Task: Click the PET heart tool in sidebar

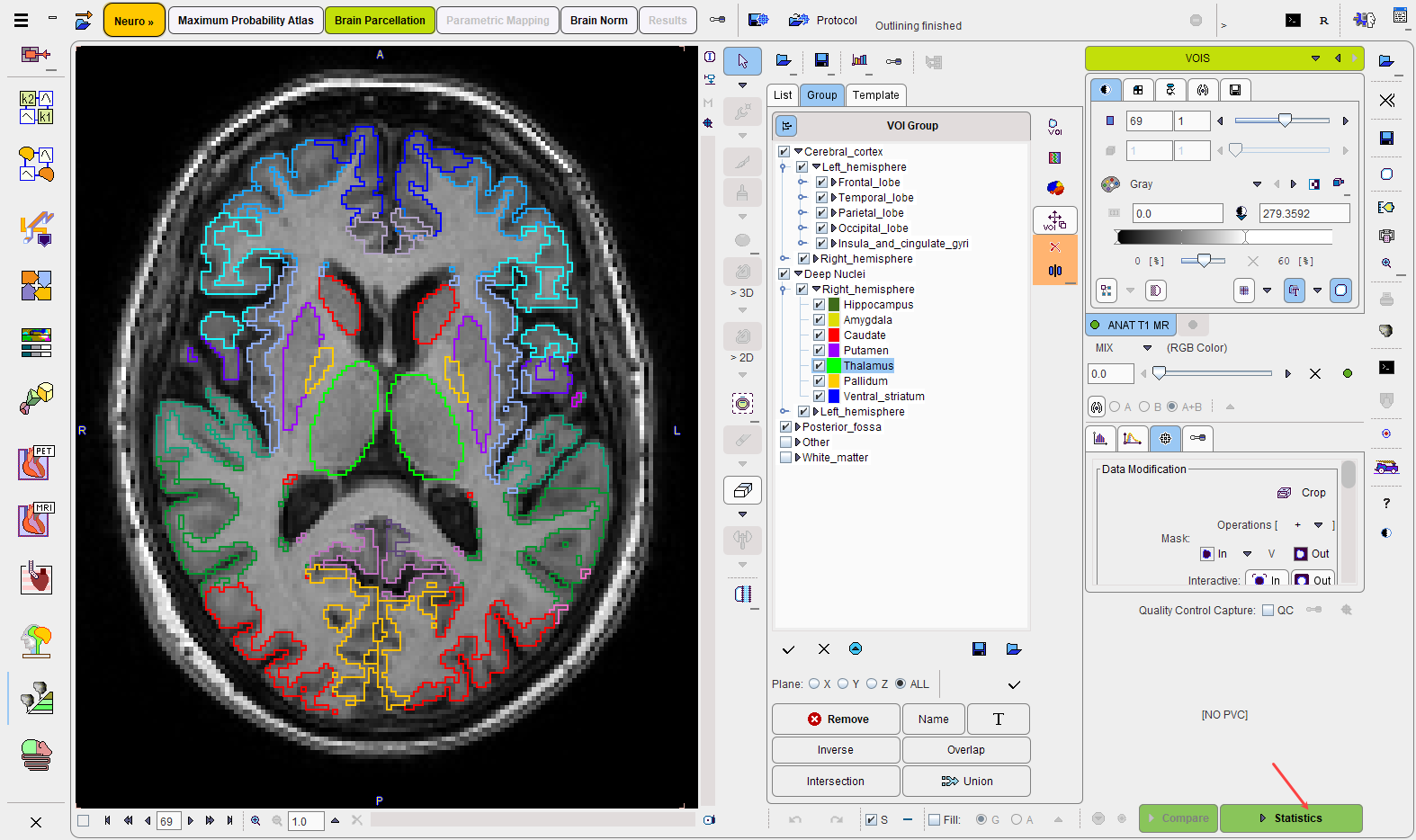Action: (x=36, y=462)
